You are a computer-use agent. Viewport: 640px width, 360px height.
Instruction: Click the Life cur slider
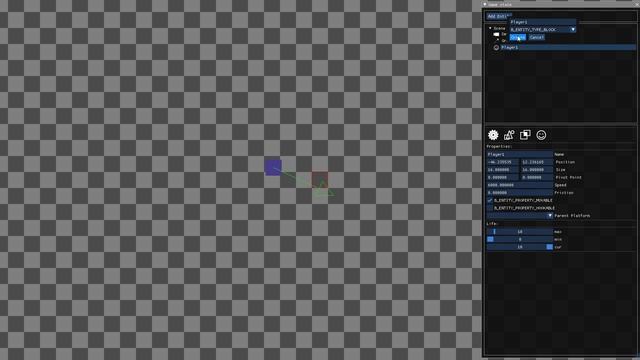(520, 247)
